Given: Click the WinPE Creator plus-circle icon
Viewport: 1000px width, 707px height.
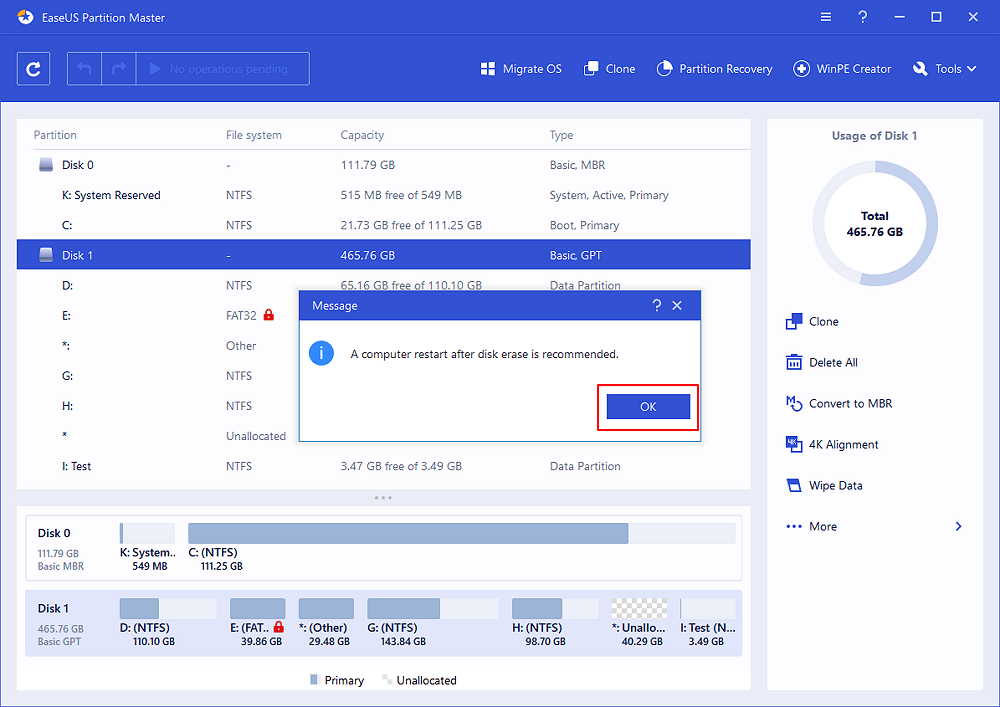Looking at the screenshot, I should coord(802,69).
